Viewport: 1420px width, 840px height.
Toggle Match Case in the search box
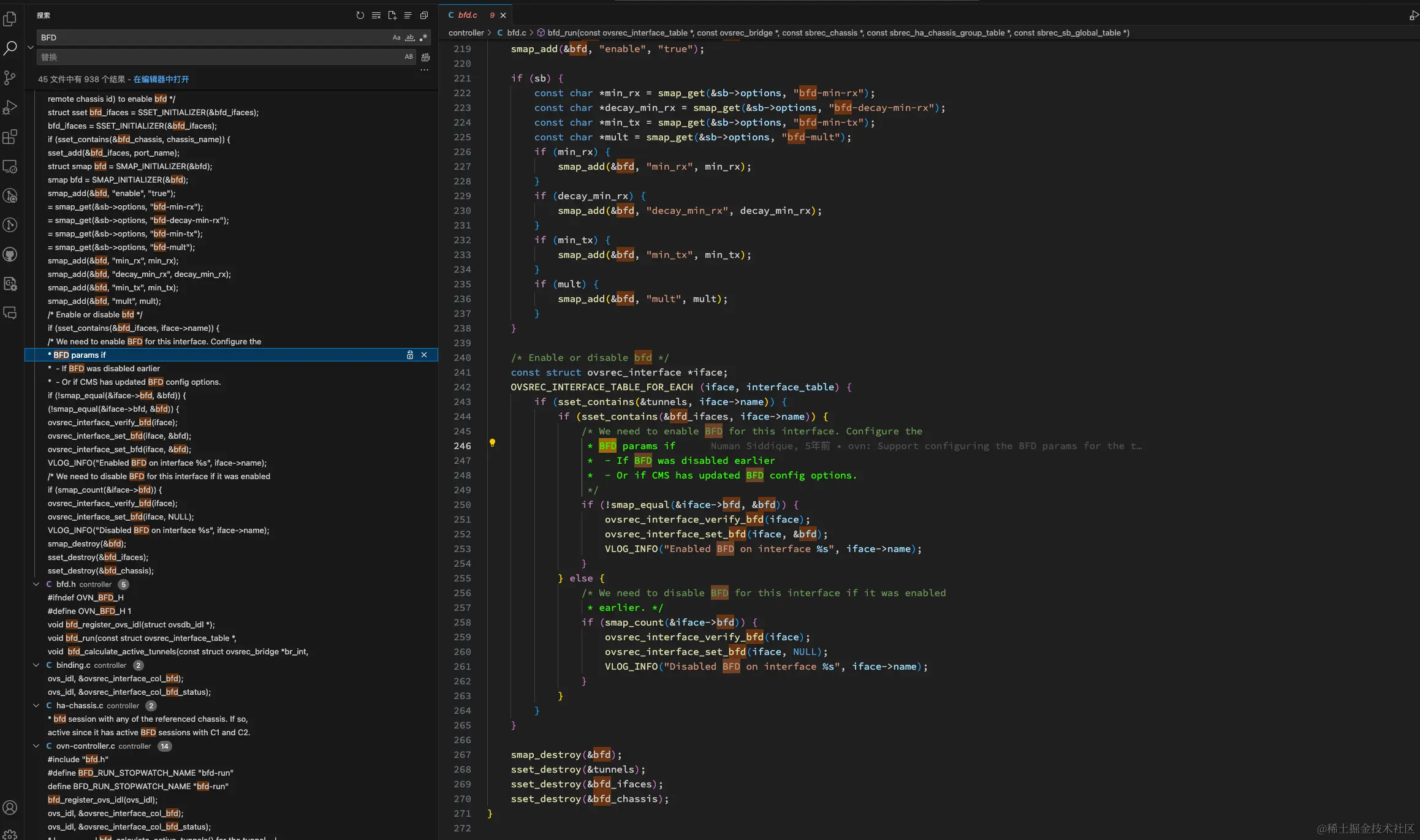point(397,37)
